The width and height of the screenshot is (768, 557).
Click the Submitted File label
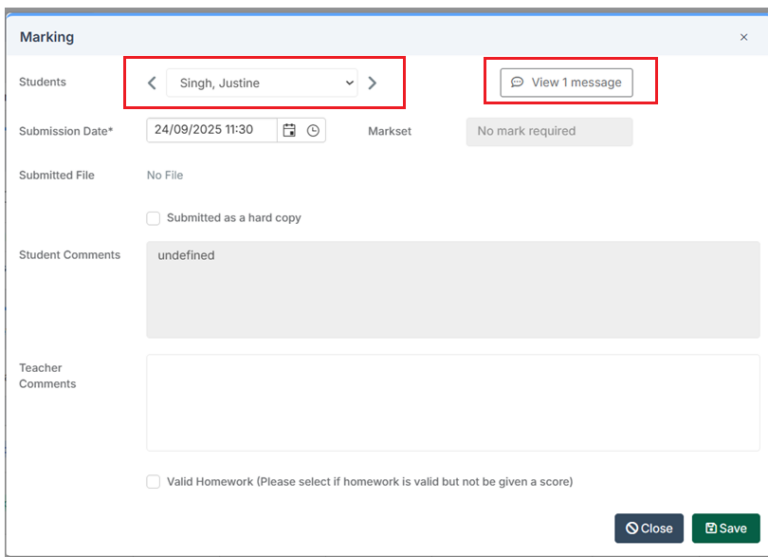57,175
